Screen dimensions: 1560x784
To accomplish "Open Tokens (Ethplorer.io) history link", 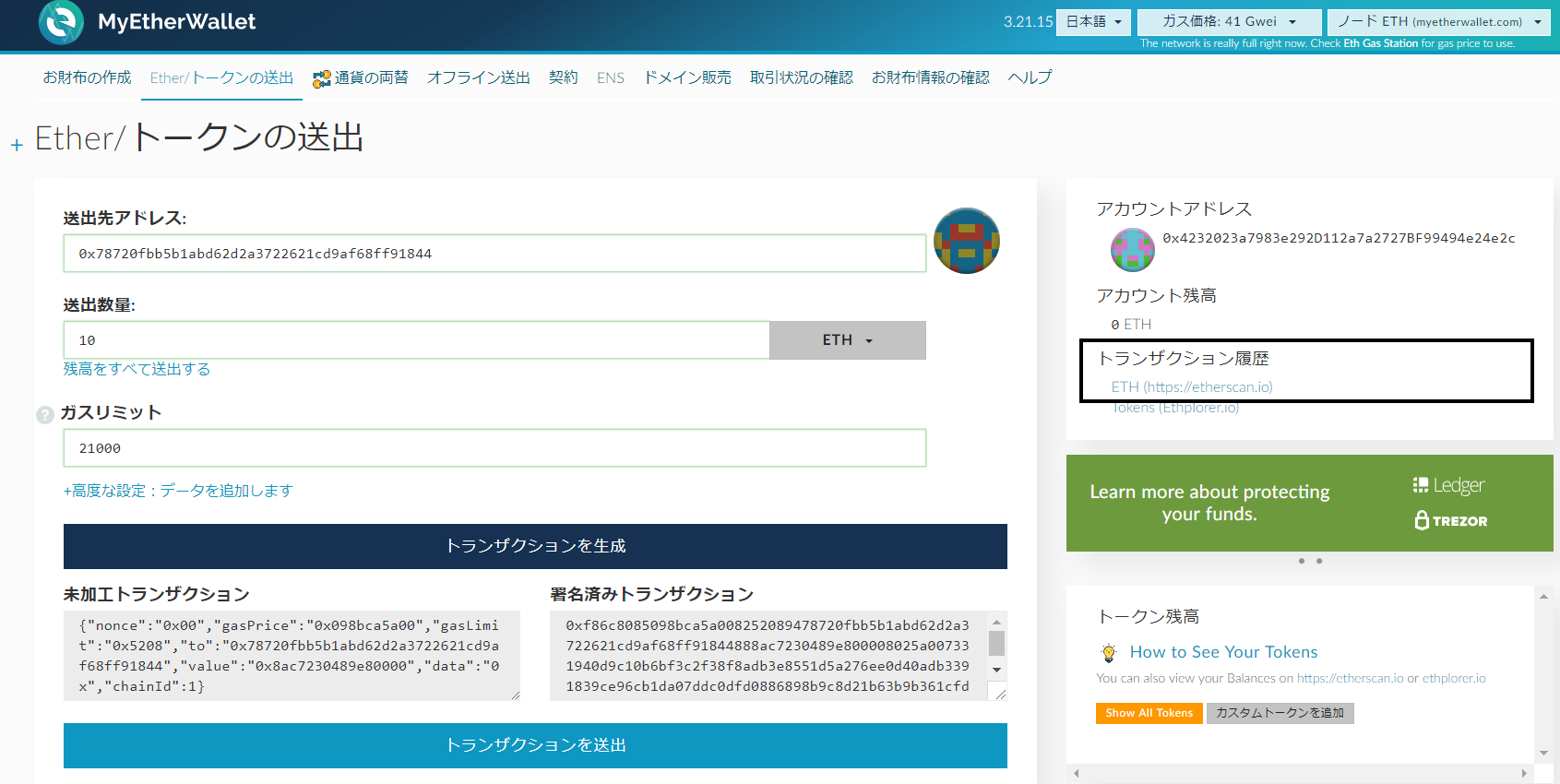I will pos(1175,408).
